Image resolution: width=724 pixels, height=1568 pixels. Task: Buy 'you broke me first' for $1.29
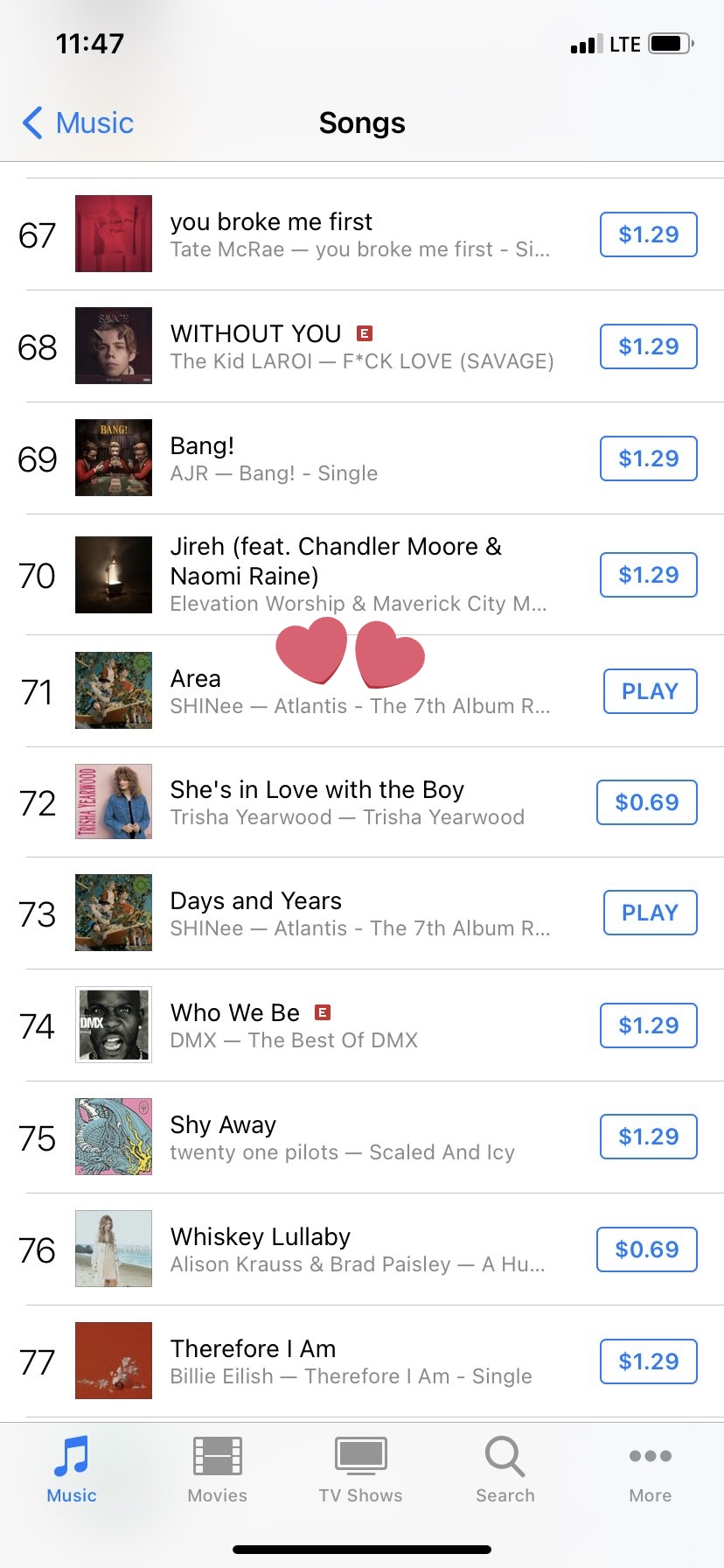[648, 234]
